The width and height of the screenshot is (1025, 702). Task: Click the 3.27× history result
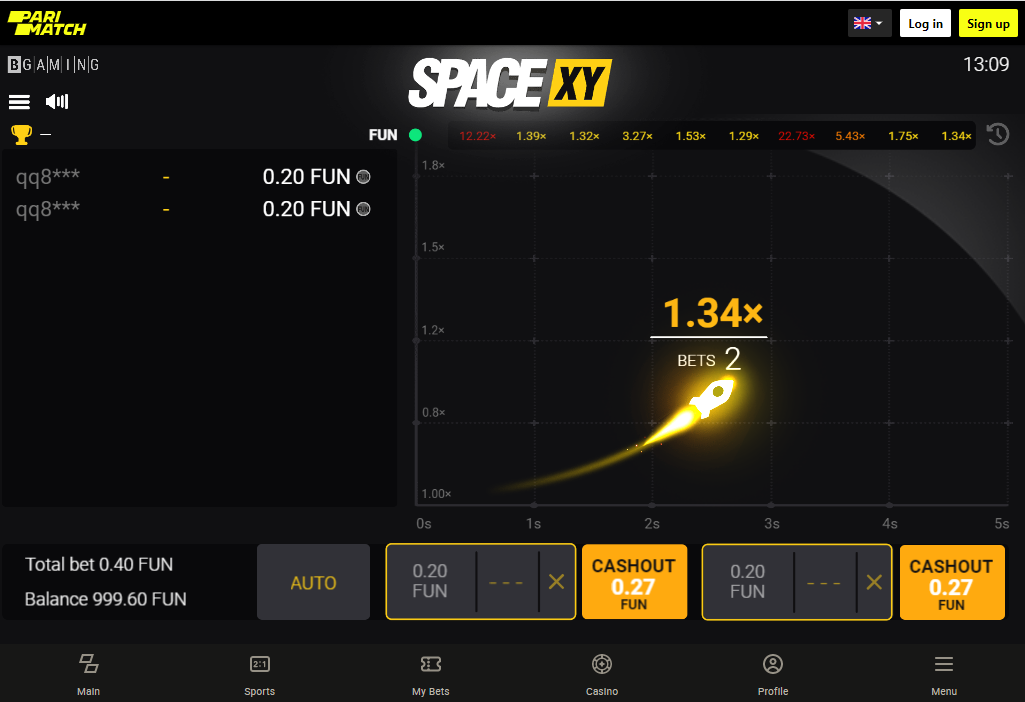tap(637, 136)
